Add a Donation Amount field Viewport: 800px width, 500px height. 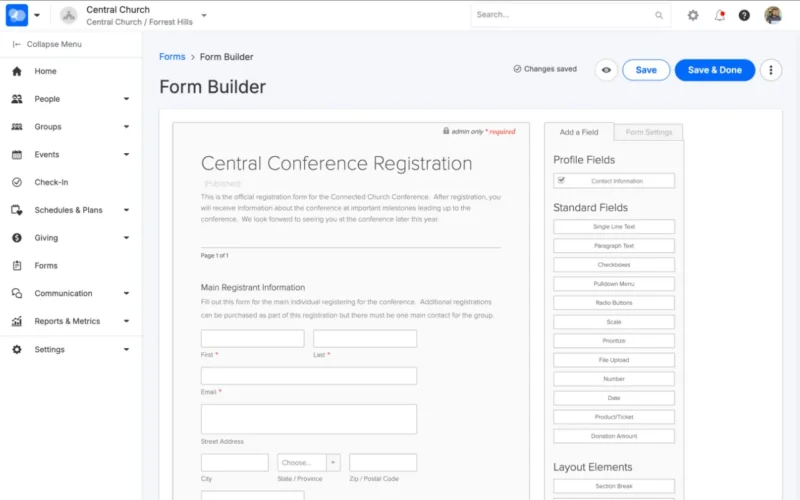click(x=614, y=436)
